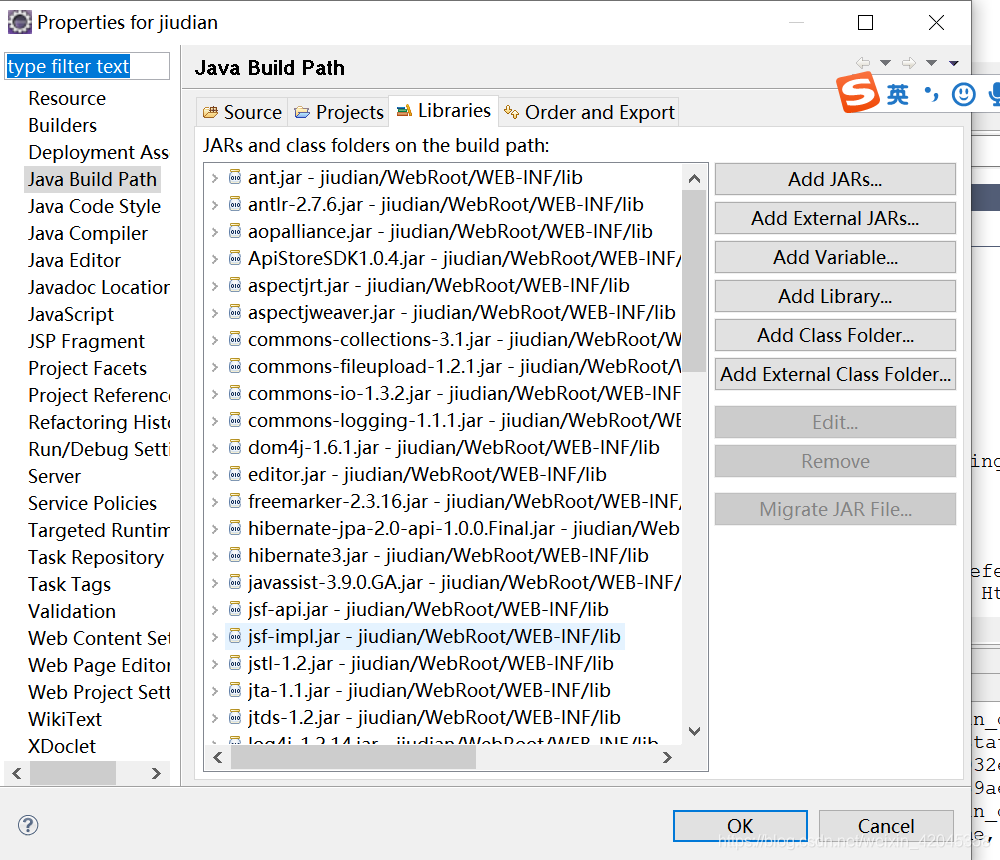Switch to the Source tab

point(241,111)
